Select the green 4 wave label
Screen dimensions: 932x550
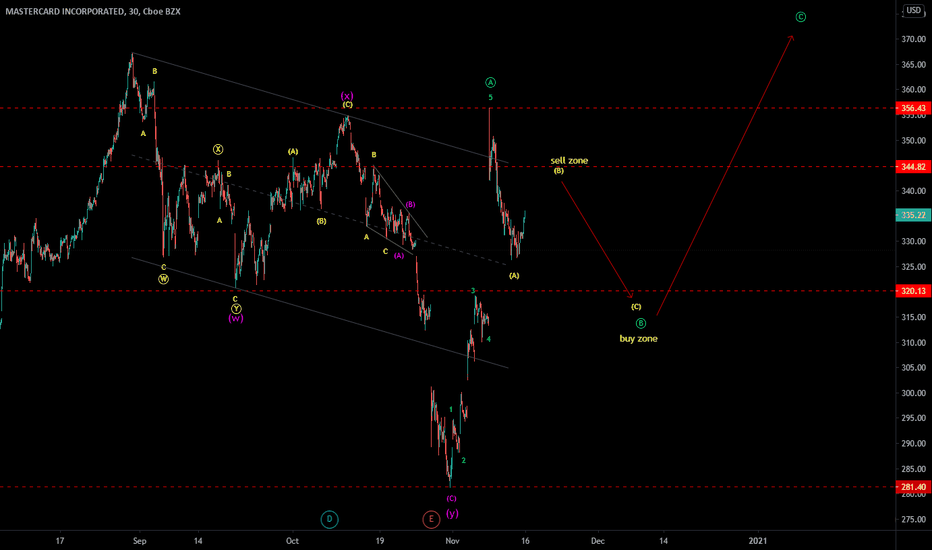point(489,339)
